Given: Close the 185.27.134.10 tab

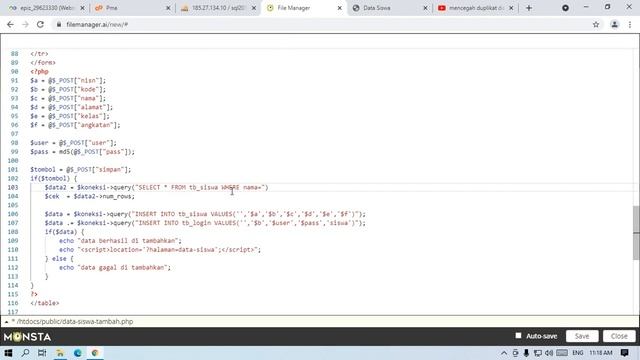Looking at the screenshot, I should point(254,8).
